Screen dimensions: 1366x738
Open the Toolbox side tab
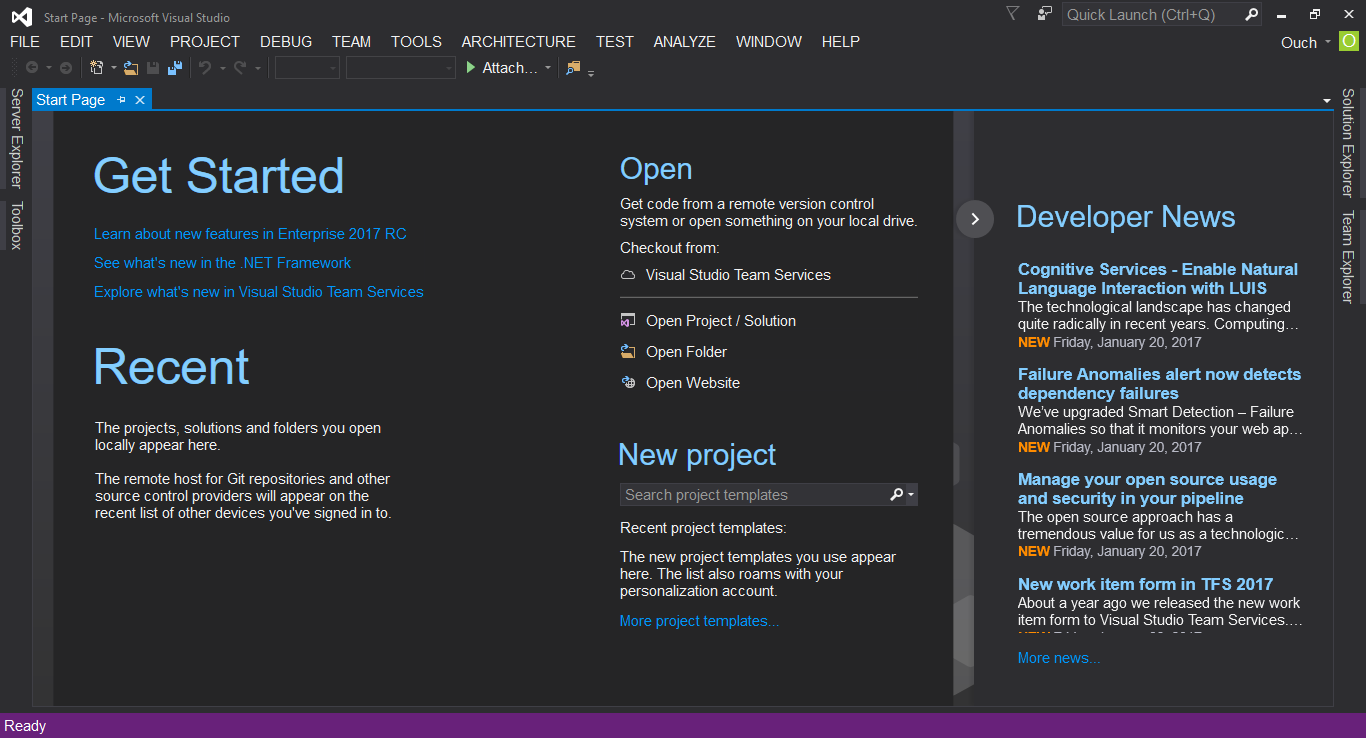point(16,226)
